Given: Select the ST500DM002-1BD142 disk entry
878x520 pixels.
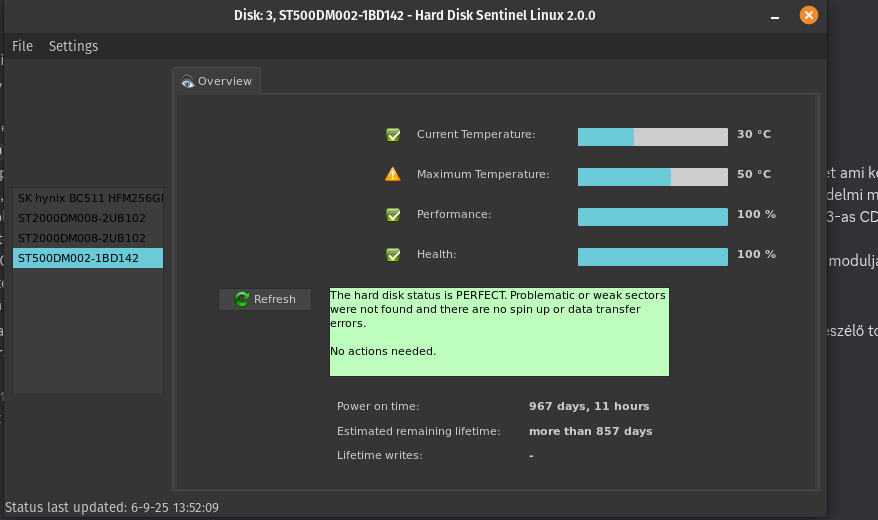Looking at the screenshot, I should [88, 258].
